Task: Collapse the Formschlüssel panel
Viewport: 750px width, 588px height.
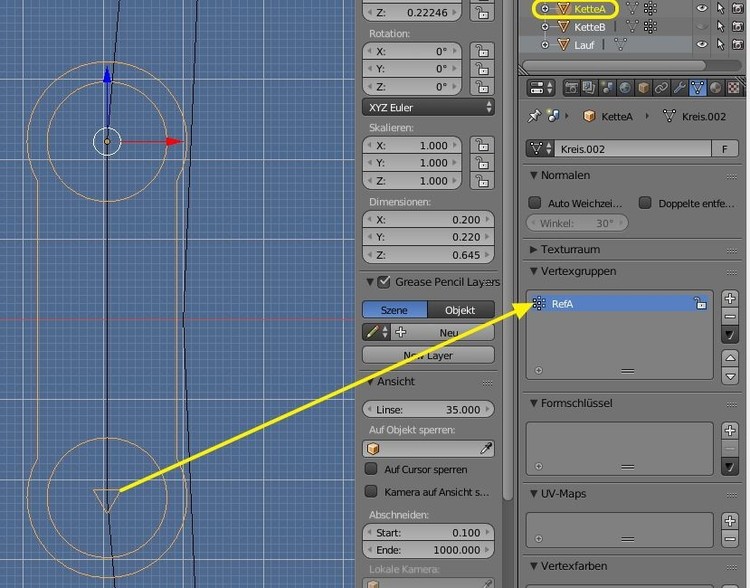Action: point(534,403)
